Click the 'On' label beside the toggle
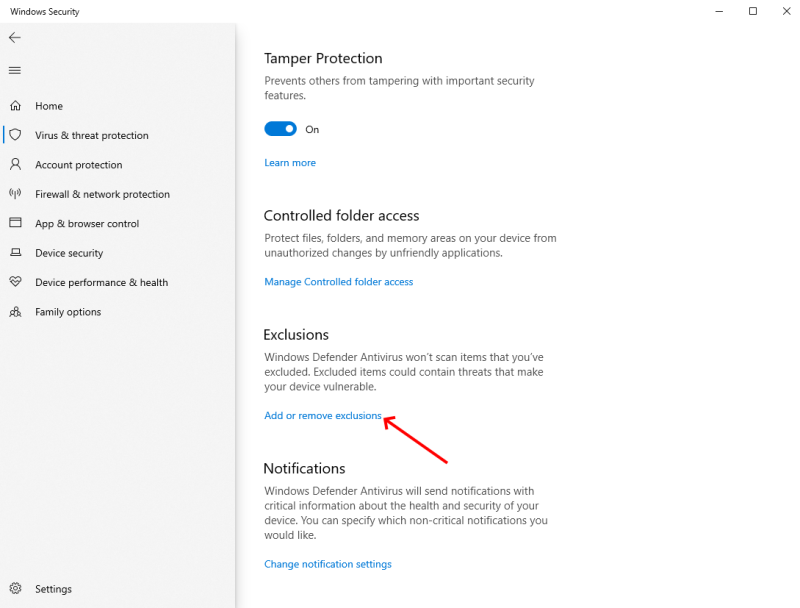 coord(312,130)
